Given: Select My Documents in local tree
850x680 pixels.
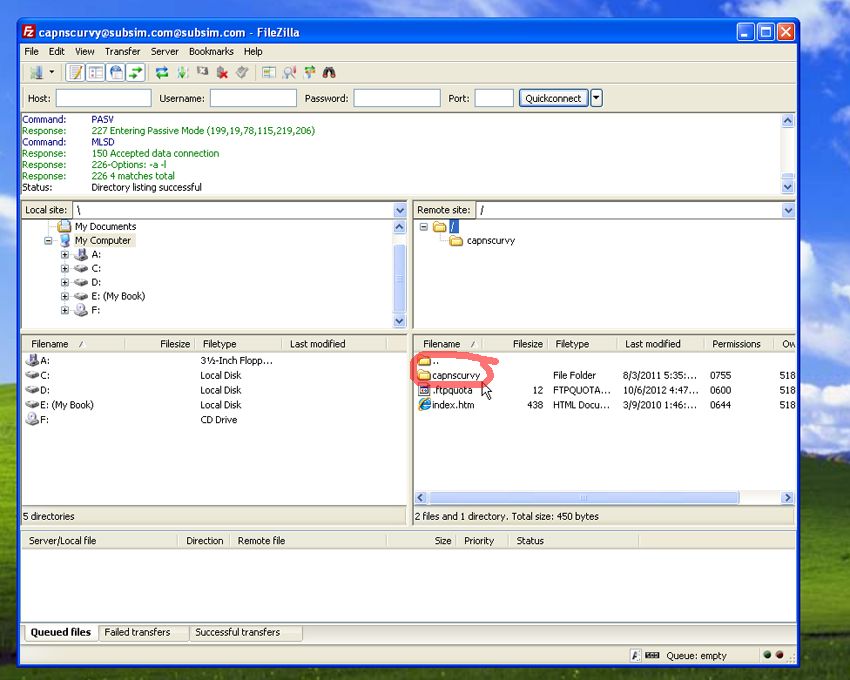Looking at the screenshot, I should pos(105,226).
